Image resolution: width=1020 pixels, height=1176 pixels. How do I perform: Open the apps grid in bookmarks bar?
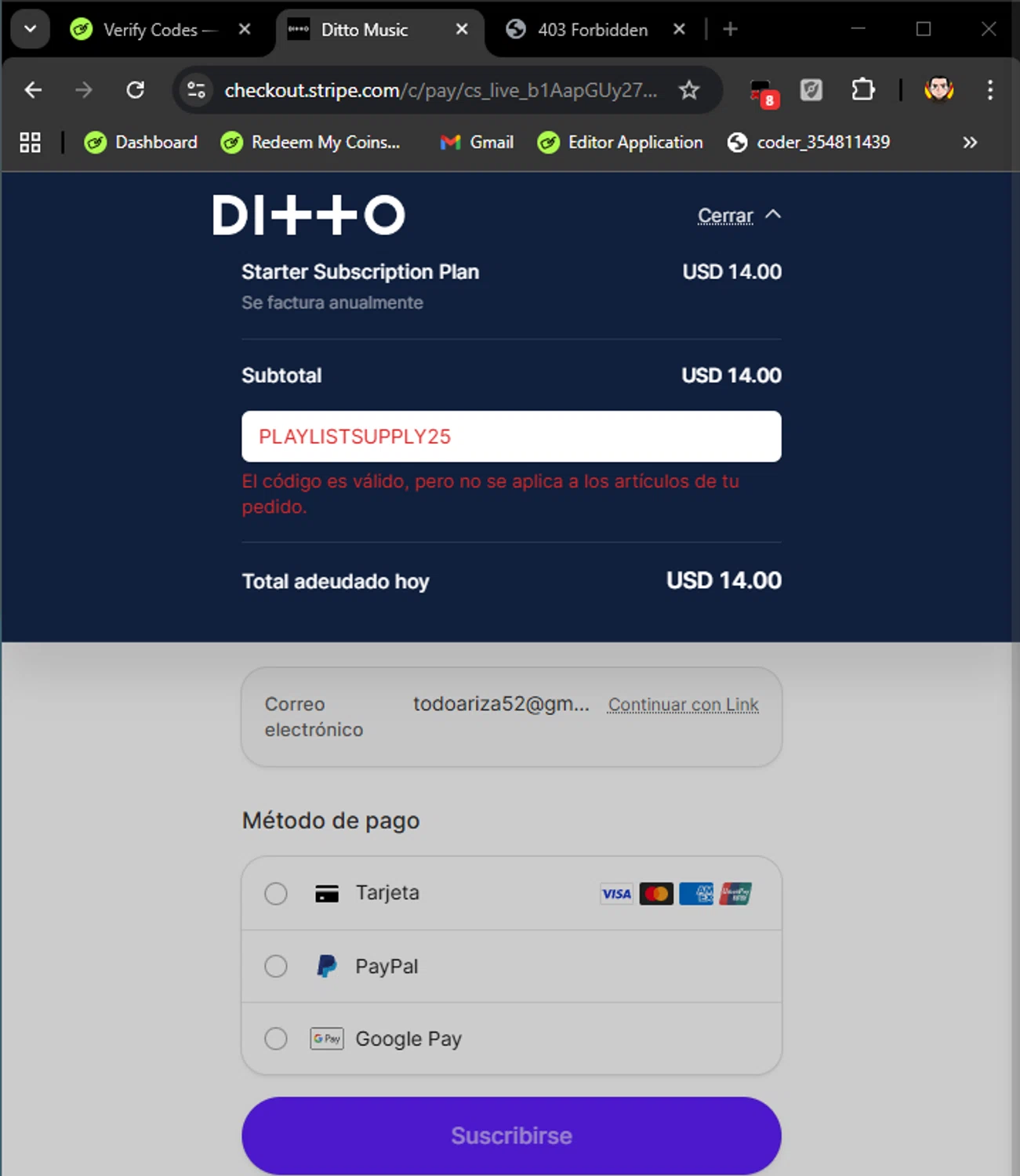click(x=31, y=143)
